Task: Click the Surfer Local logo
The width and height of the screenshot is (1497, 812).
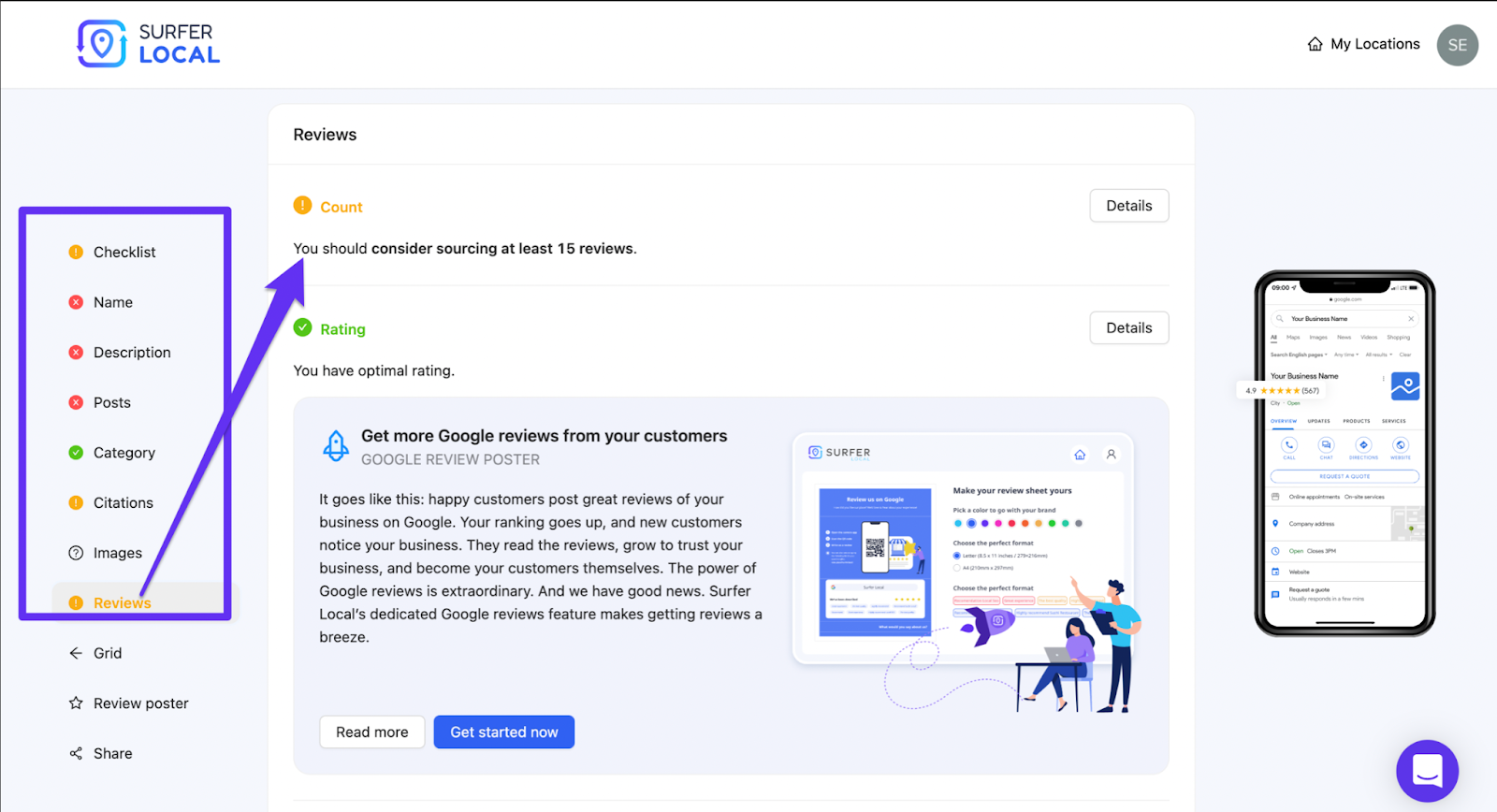Action: click(x=149, y=44)
